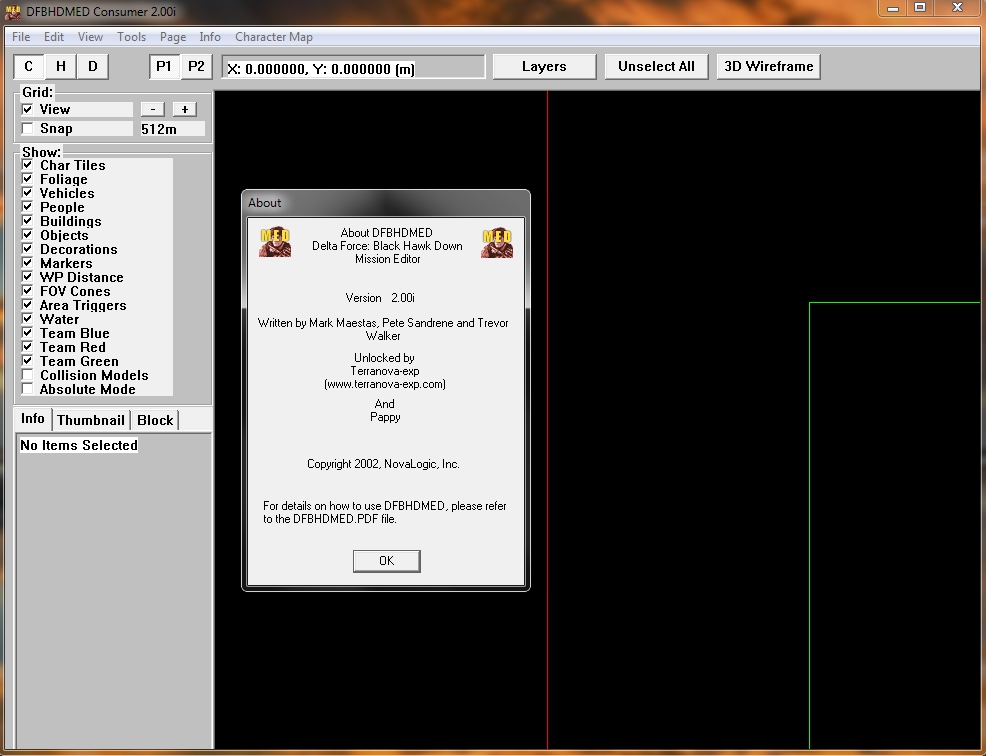This screenshot has height=756, width=986.
Task: Maximize the DFBHDMED window
Action: tap(920, 8)
